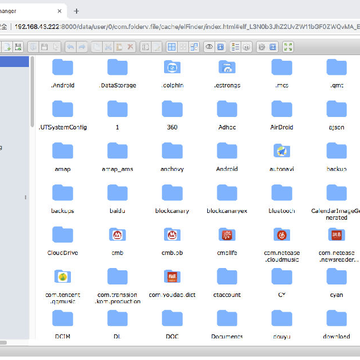Click the redo arrow in toolbar
360x360 pixels.
tap(82, 47)
